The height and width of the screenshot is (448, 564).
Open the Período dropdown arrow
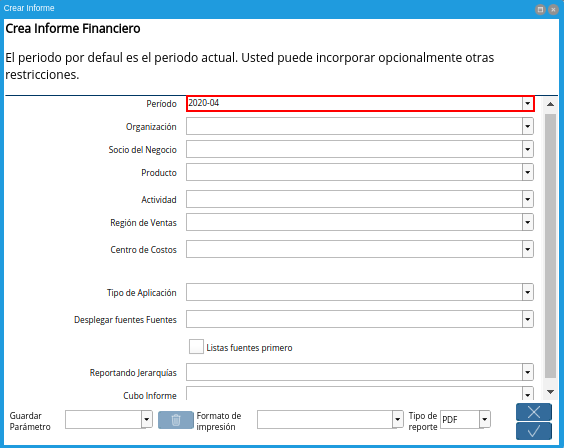(528, 104)
